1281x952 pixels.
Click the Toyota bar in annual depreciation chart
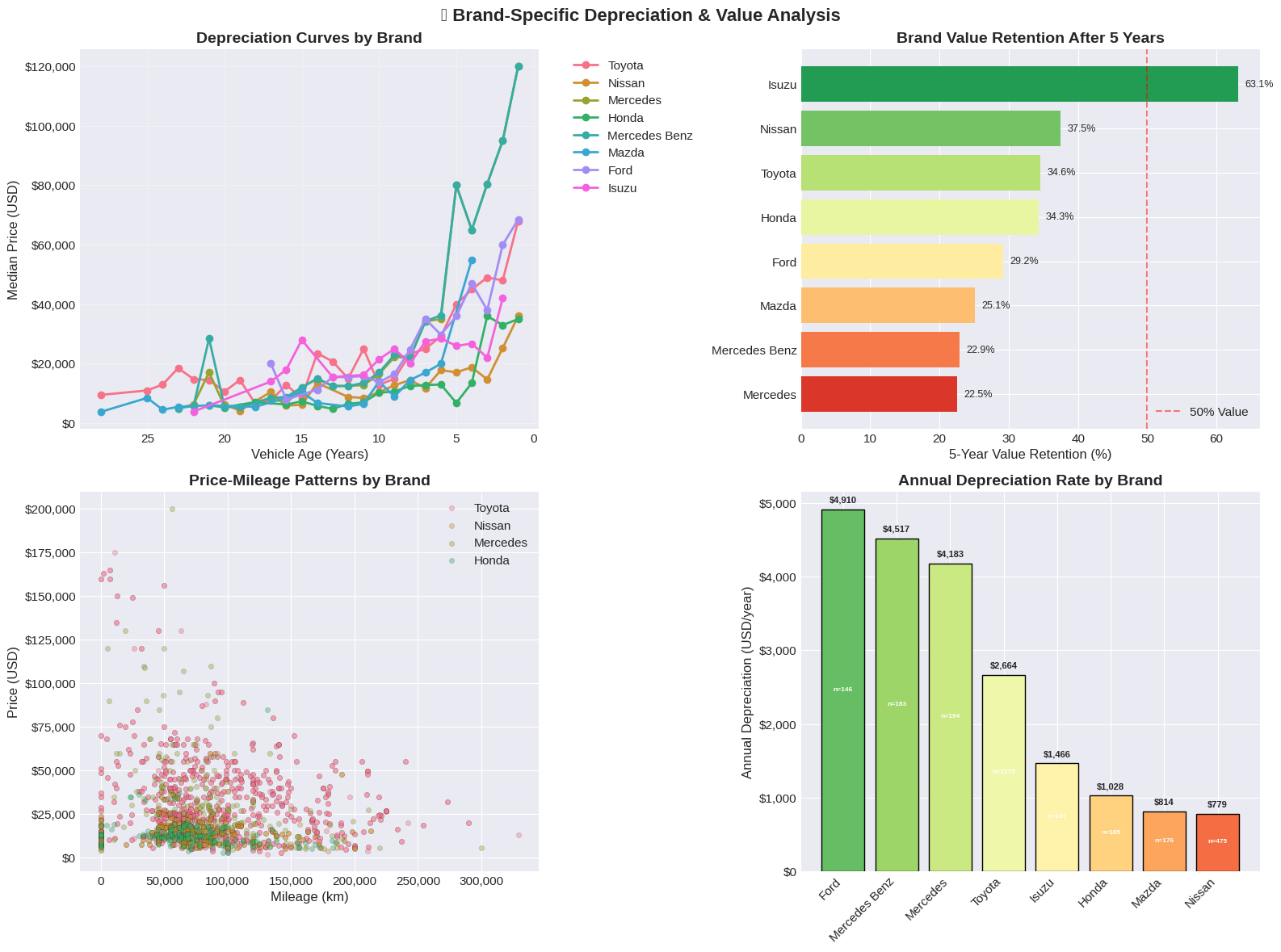1004,774
